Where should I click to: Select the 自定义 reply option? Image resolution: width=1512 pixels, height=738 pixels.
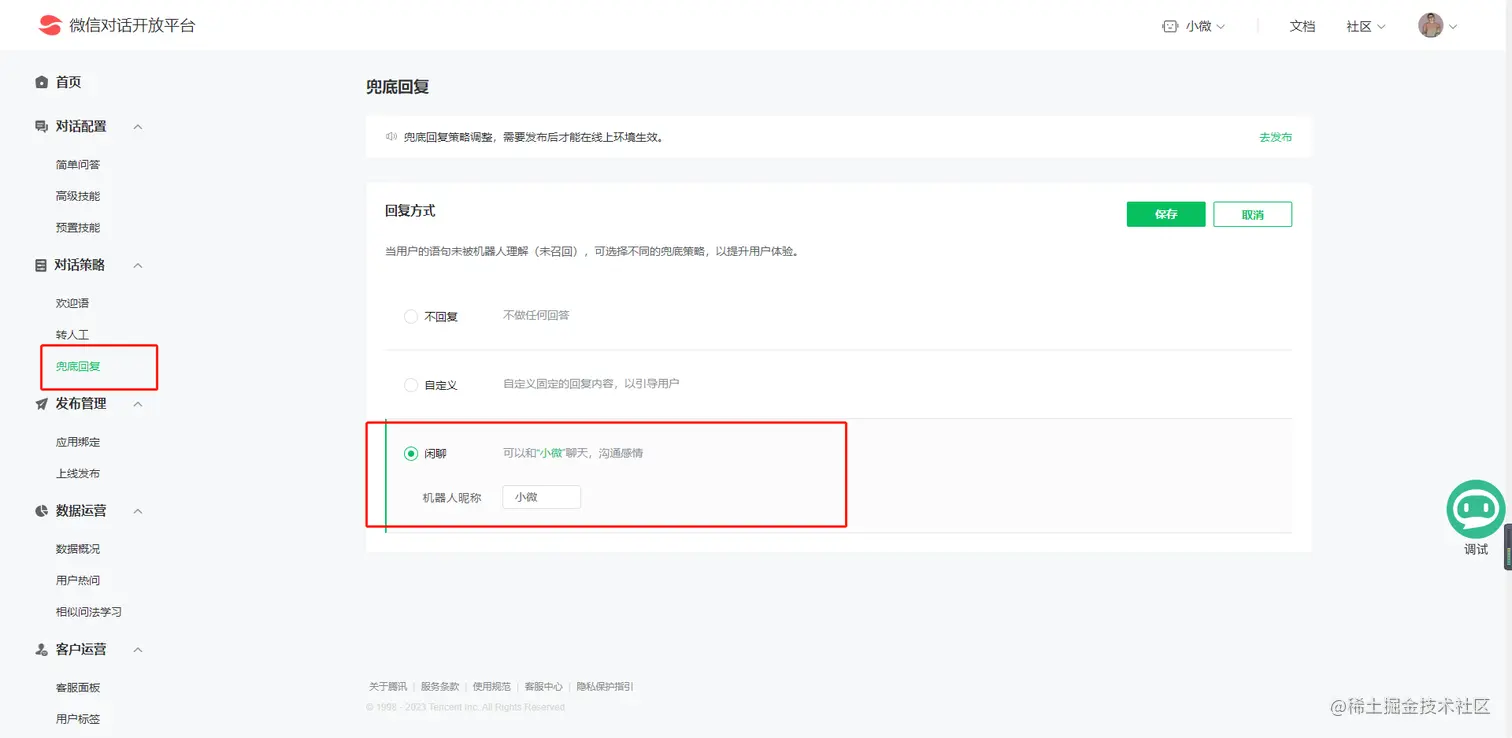pyautogui.click(x=411, y=384)
